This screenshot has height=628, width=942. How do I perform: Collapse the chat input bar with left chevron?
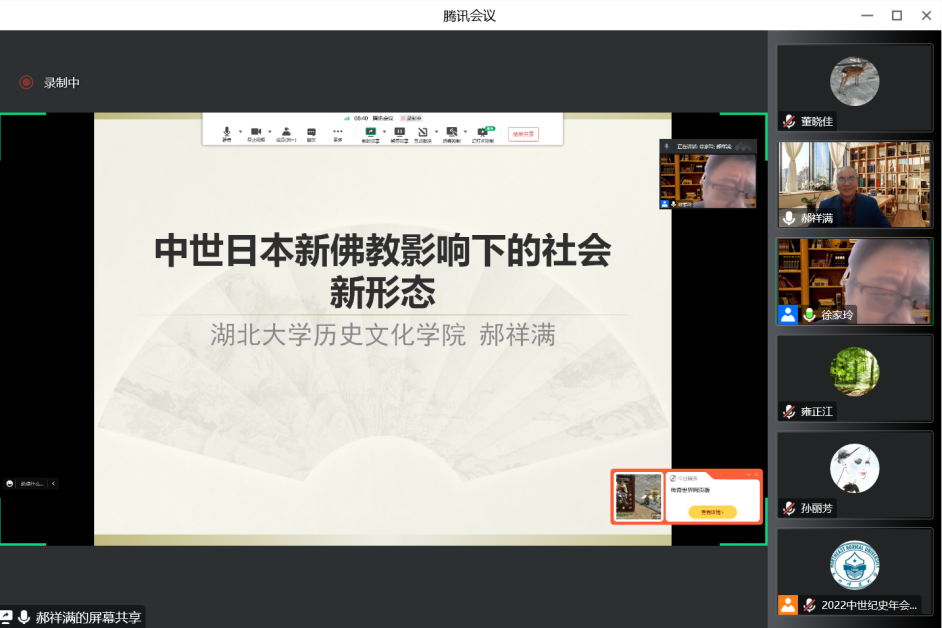pyautogui.click(x=53, y=483)
